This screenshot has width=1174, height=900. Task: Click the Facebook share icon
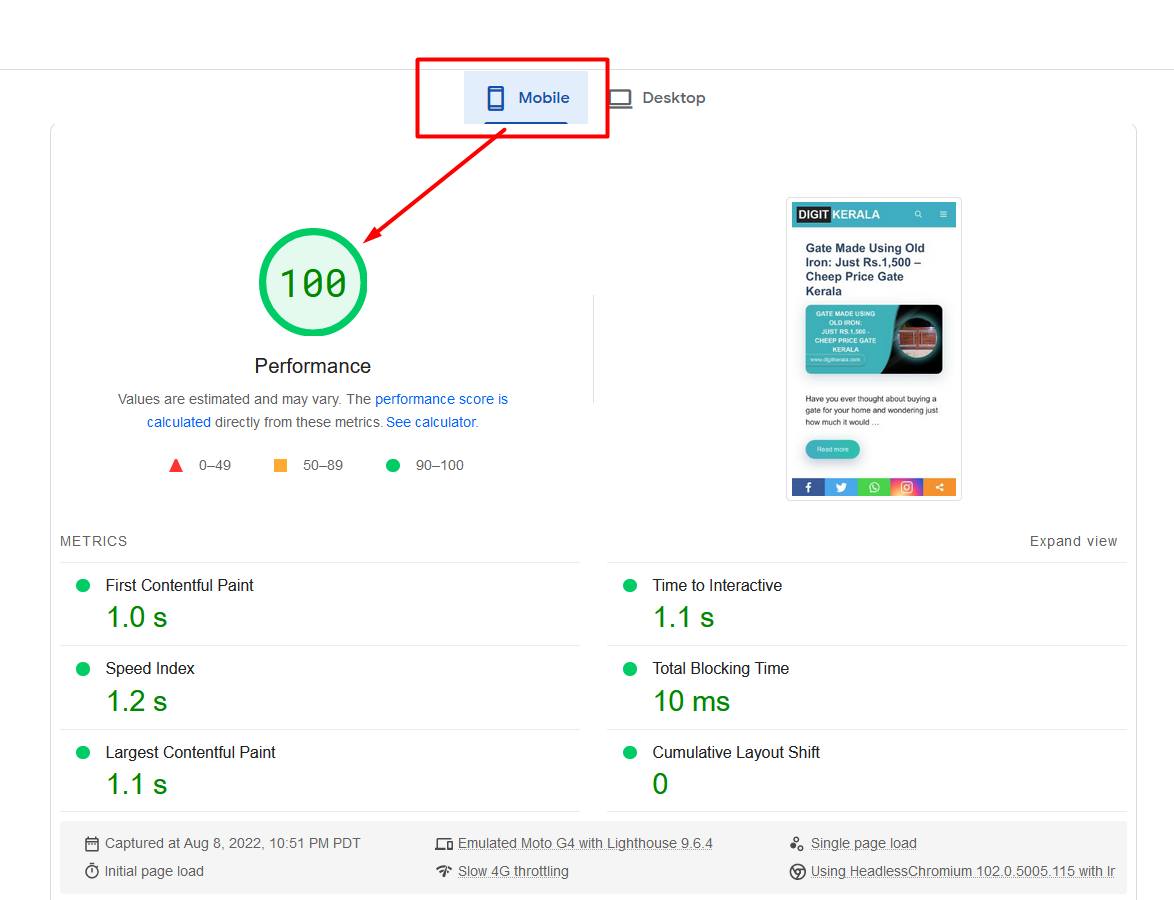808,487
